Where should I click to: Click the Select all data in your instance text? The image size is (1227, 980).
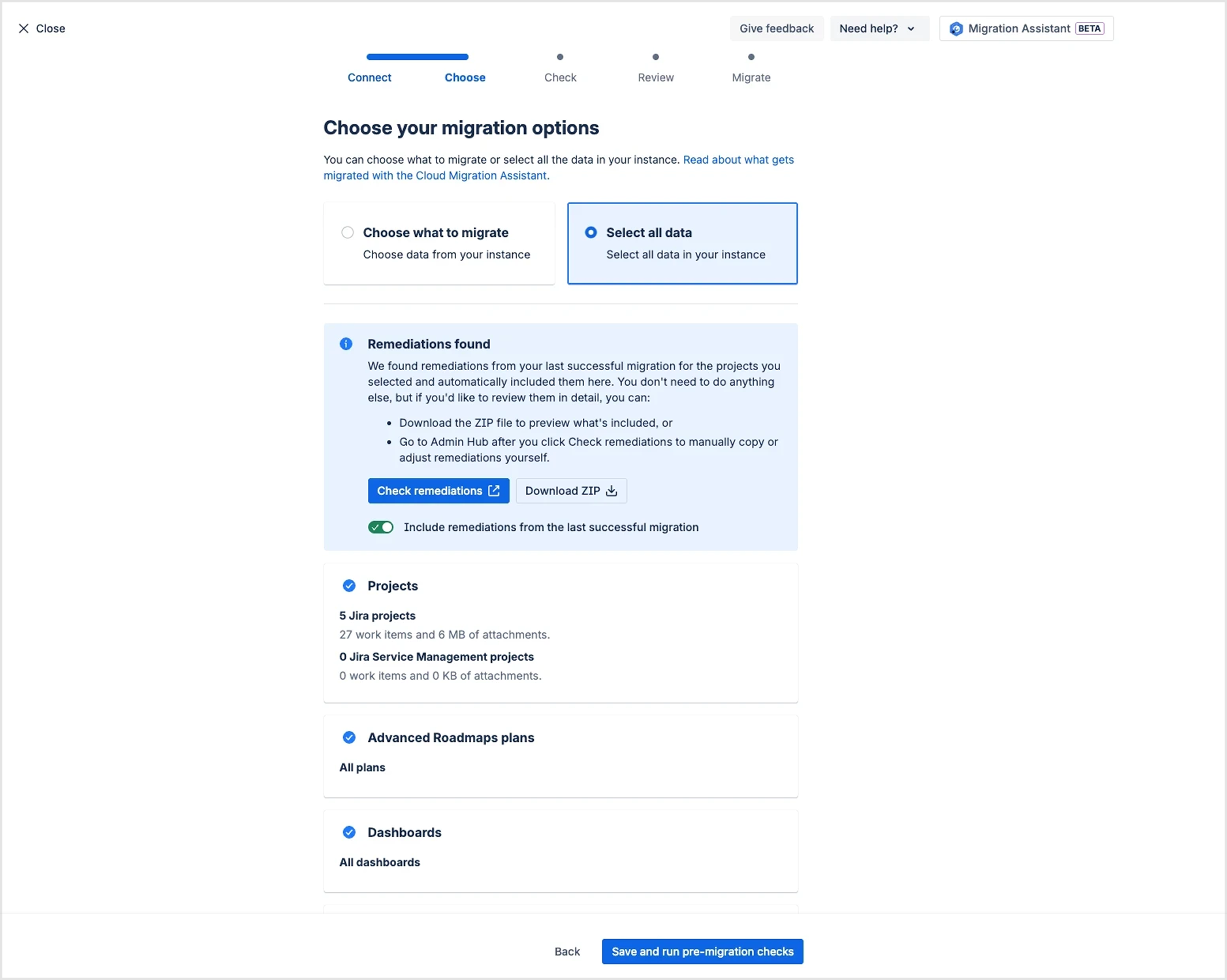[686, 254]
